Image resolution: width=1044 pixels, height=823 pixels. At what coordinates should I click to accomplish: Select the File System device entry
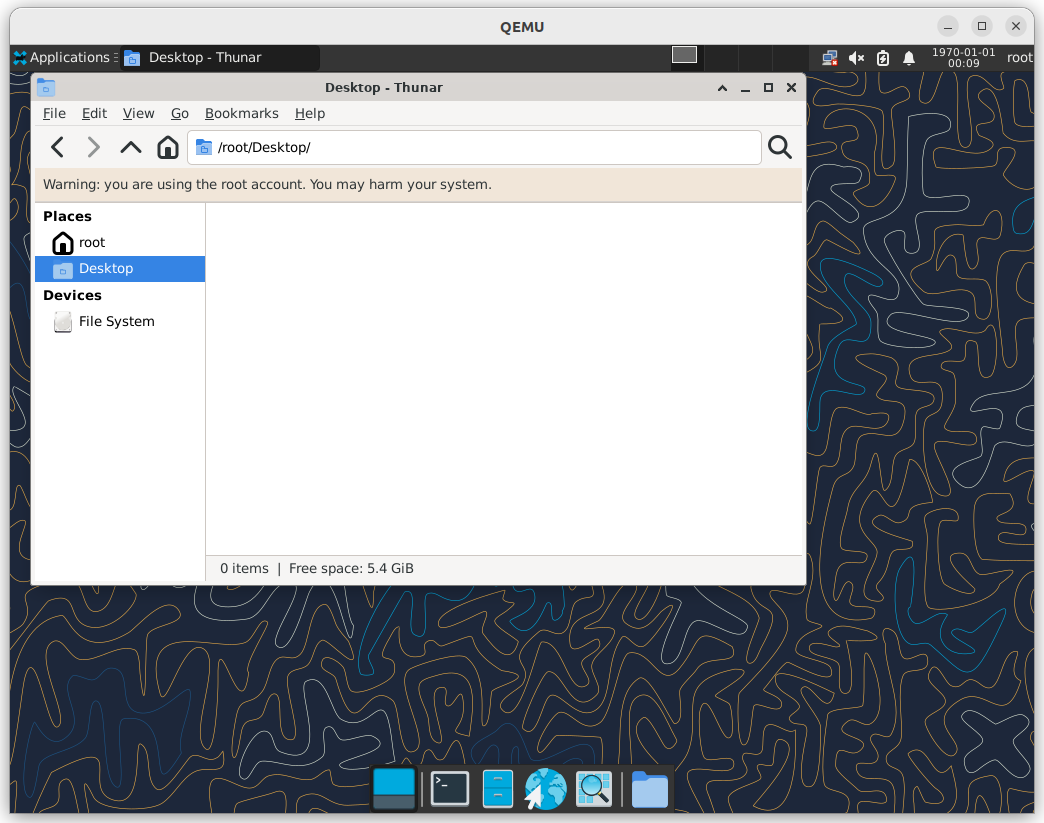[117, 321]
